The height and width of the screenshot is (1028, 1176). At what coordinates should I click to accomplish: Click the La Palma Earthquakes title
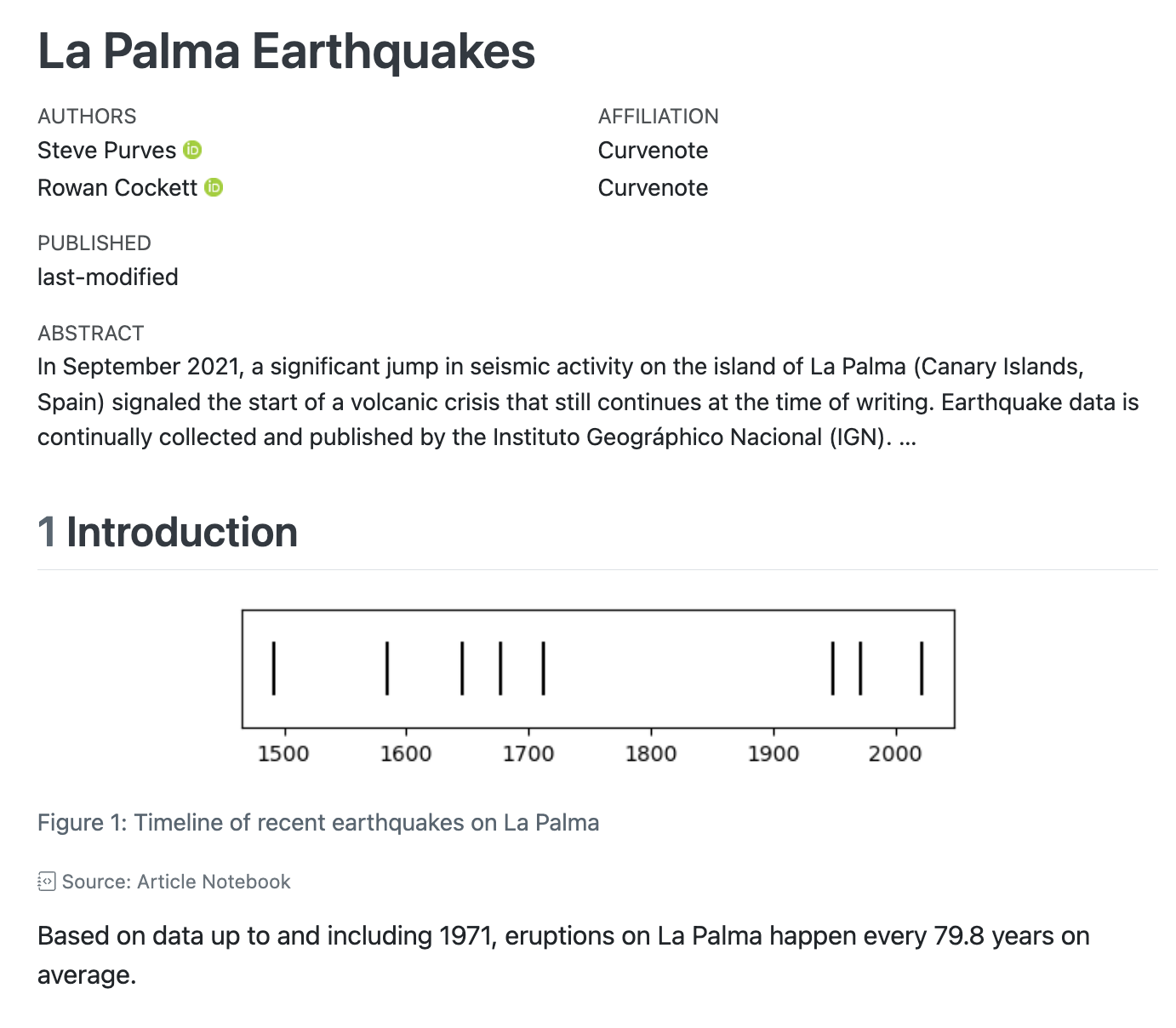pos(286,51)
